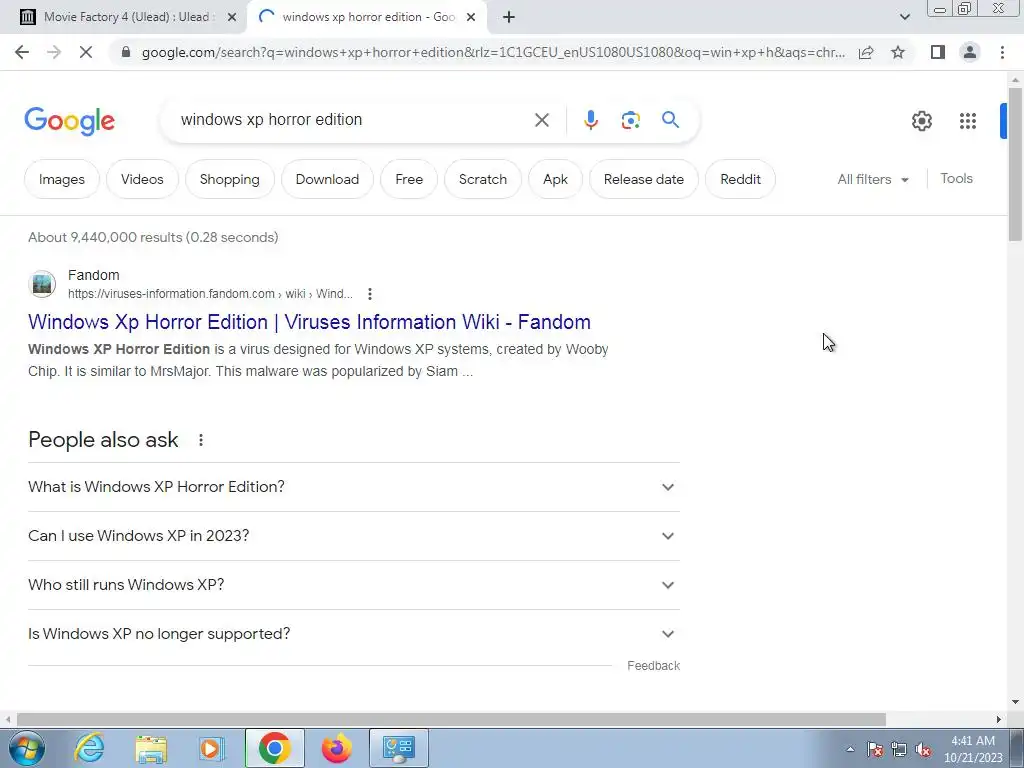The height and width of the screenshot is (768, 1024).
Task: Open the All filters dropdown
Action: click(x=873, y=179)
